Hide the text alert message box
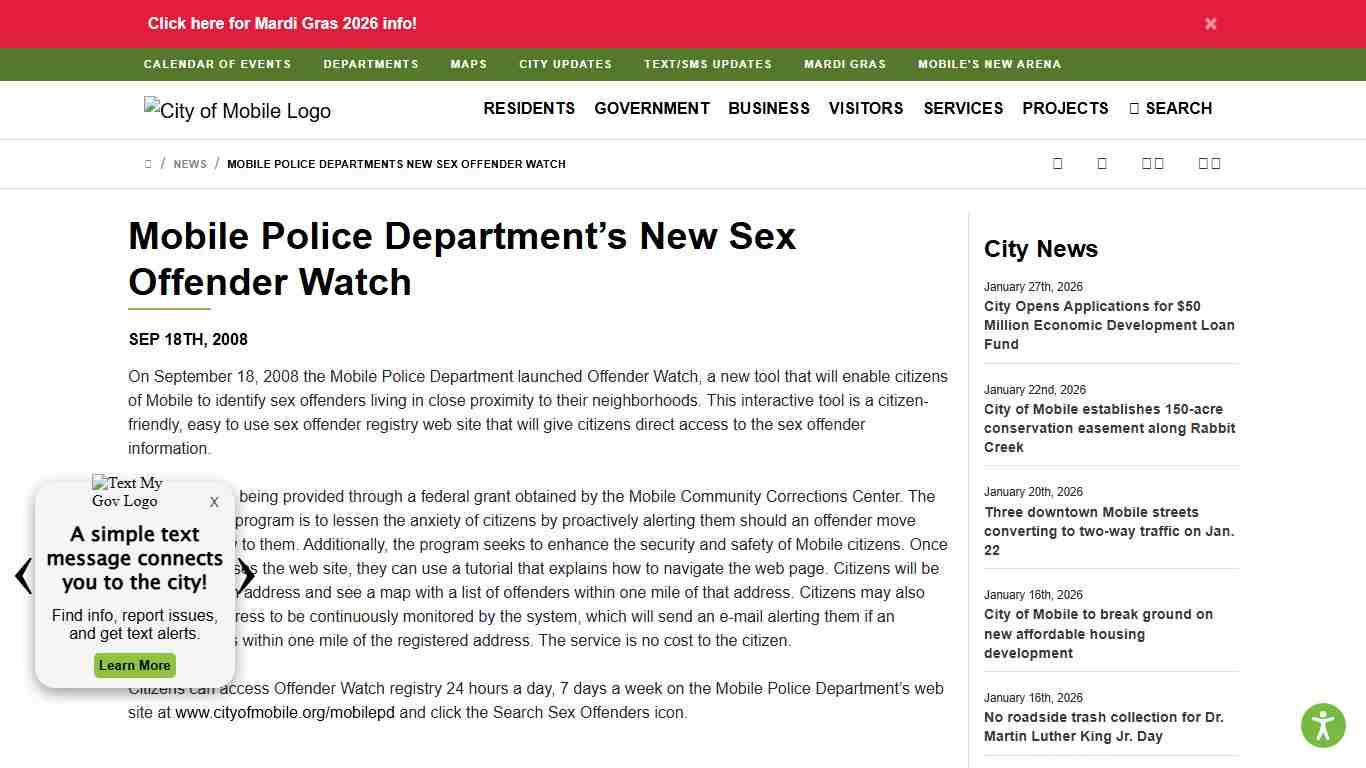 pos(214,502)
